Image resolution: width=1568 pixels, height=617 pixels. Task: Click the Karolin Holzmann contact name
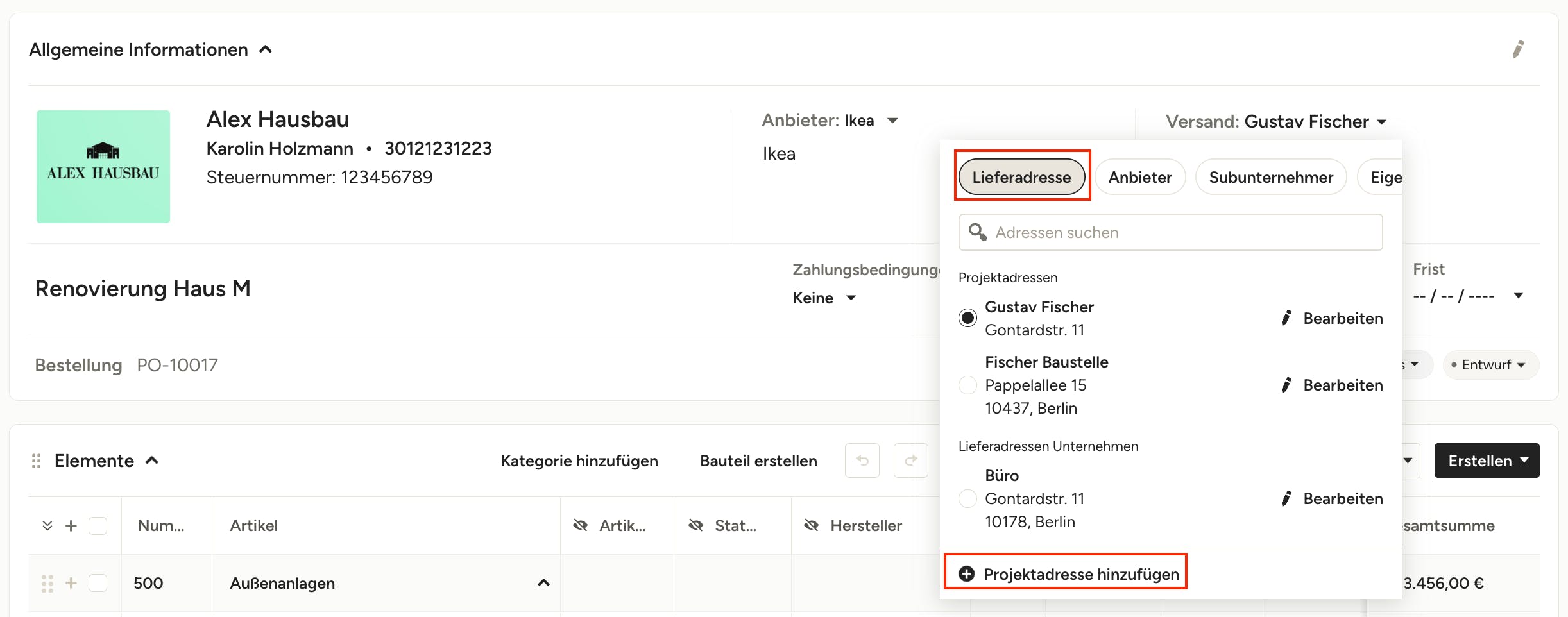point(280,148)
